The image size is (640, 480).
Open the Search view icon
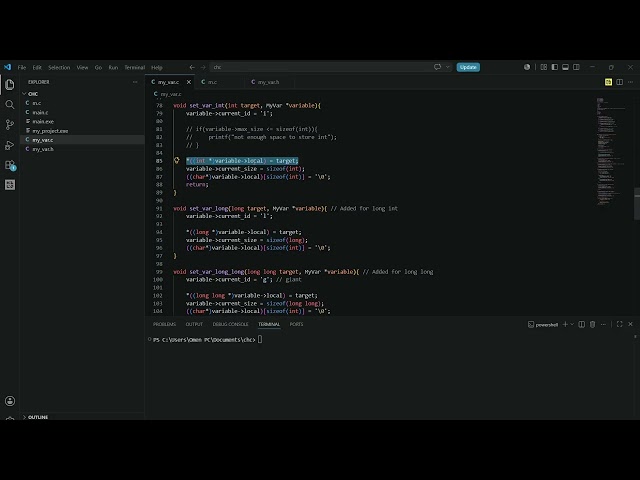(x=10, y=104)
